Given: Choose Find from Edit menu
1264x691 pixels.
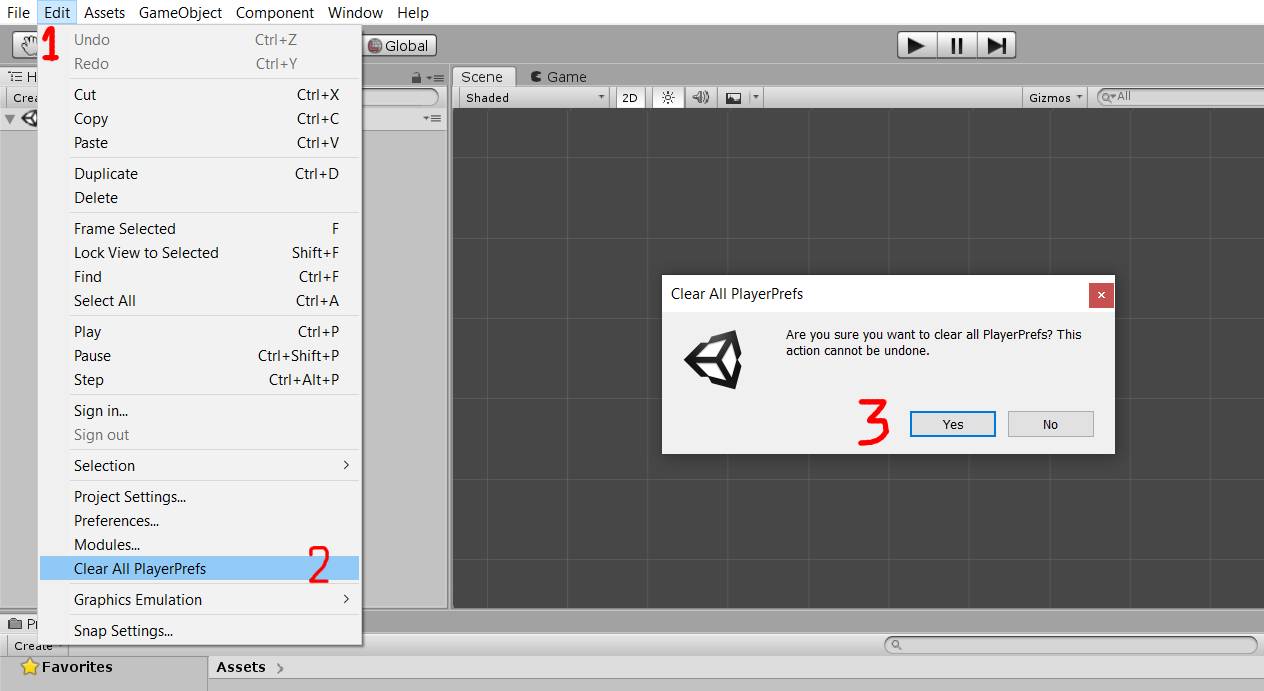Looking at the screenshot, I should coord(199,276).
